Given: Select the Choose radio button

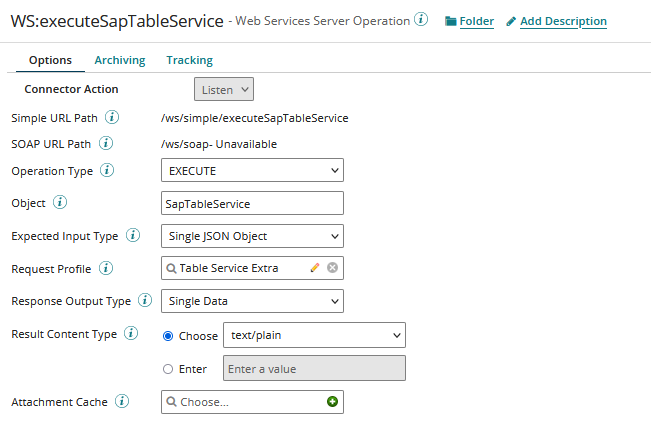Looking at the screenshot, I should pyautogui.click(x=168, y=335).
